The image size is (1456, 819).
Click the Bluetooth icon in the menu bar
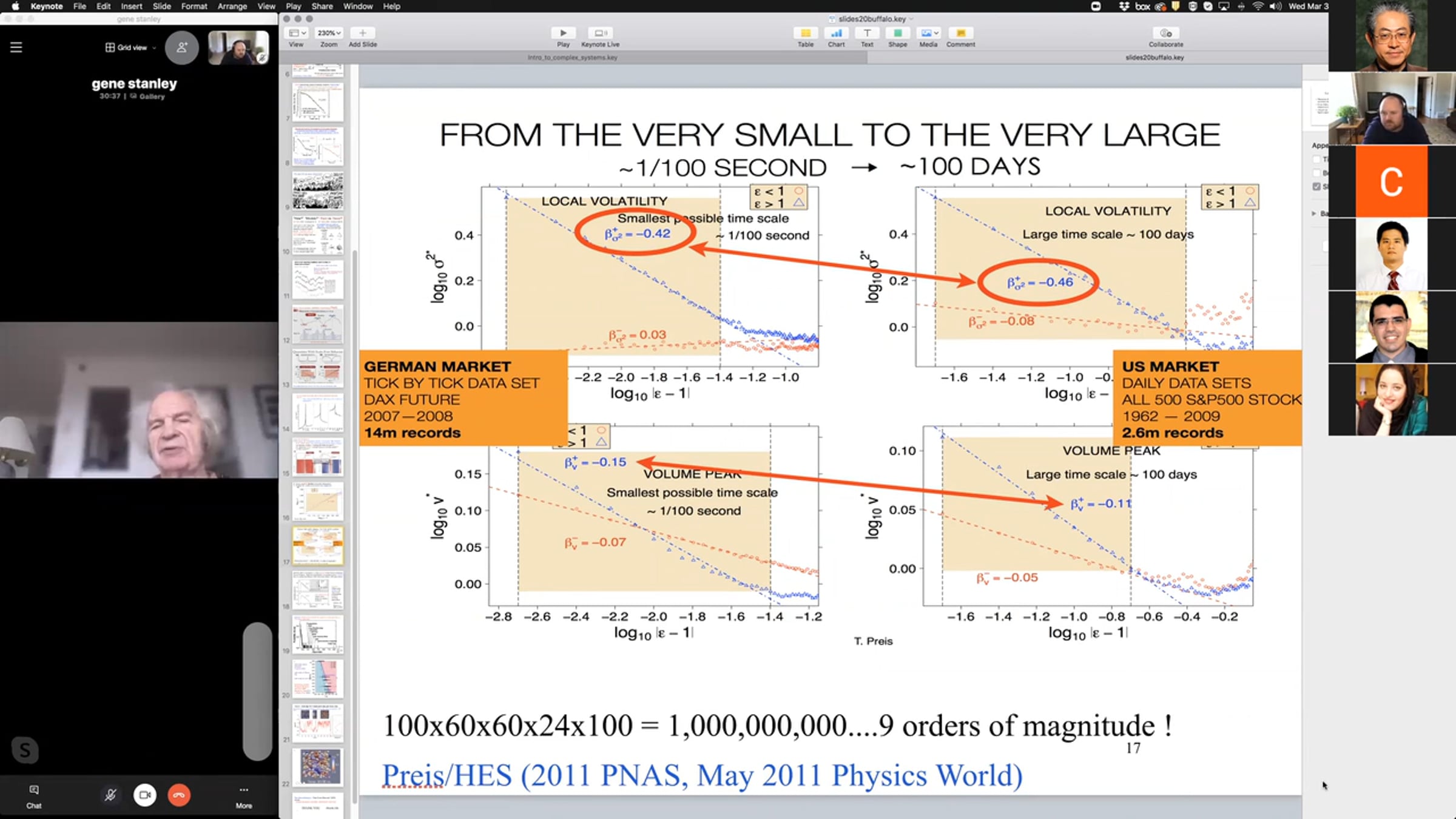click(x=1241, y=6)
